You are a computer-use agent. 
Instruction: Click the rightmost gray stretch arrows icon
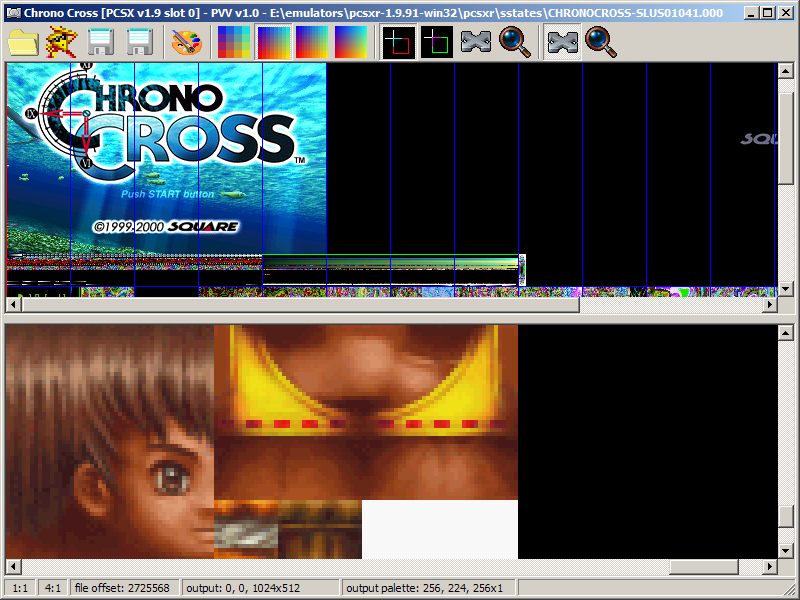(562, 42)
